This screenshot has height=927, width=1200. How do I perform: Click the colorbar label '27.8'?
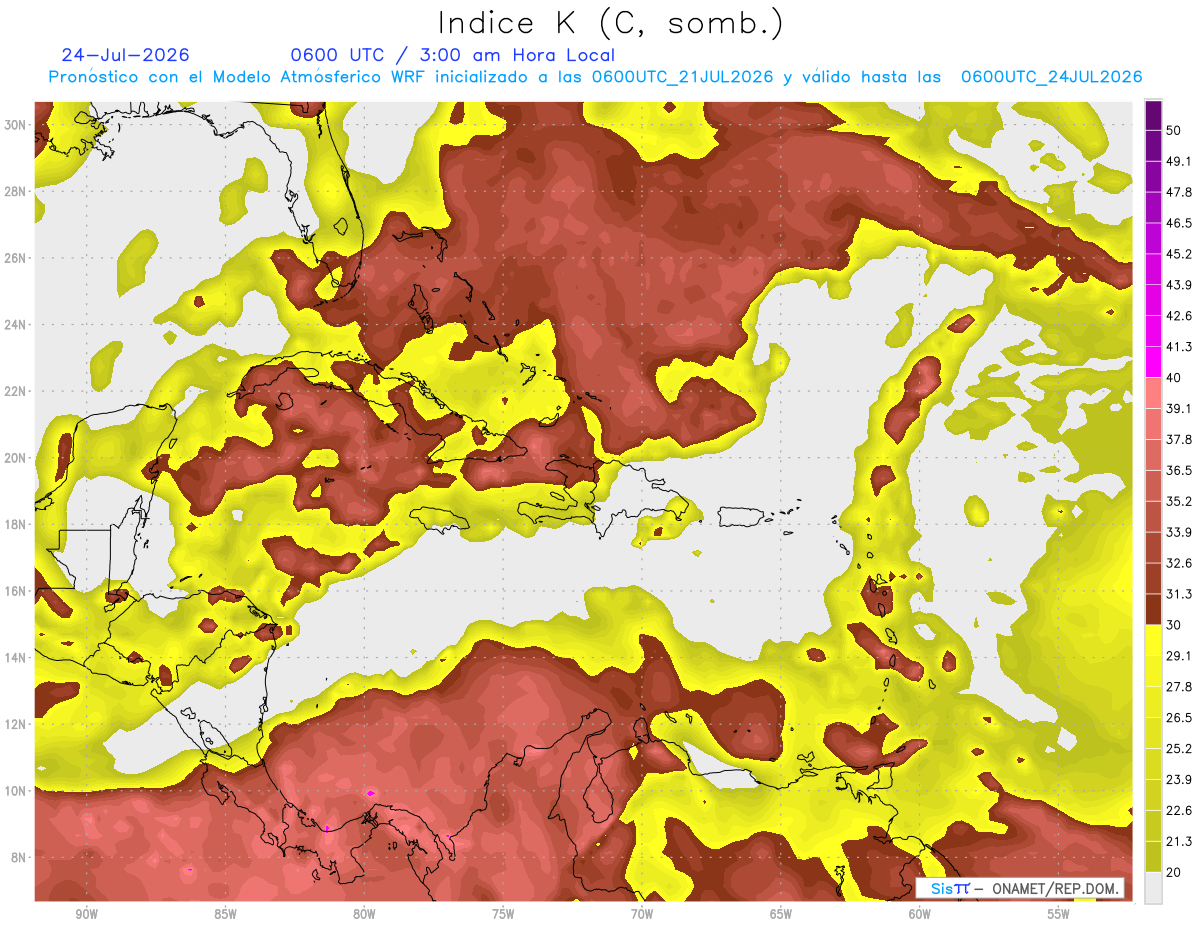point(1178,686)
